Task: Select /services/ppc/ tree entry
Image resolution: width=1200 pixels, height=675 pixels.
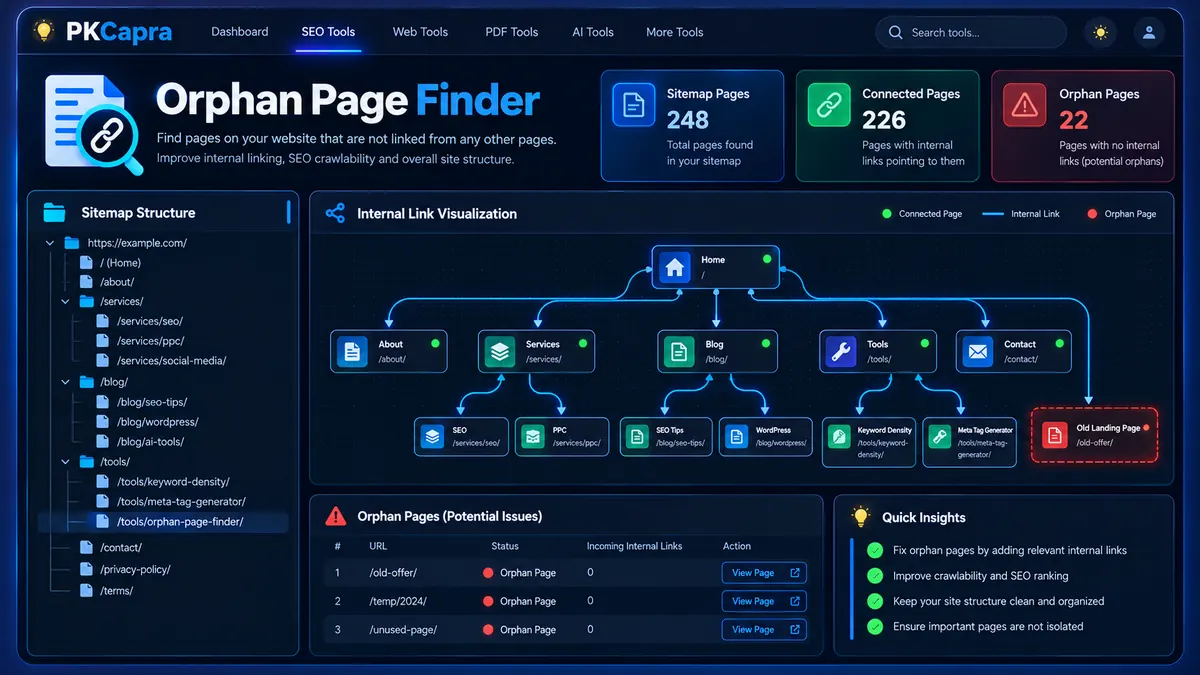Action: [149, 341]
